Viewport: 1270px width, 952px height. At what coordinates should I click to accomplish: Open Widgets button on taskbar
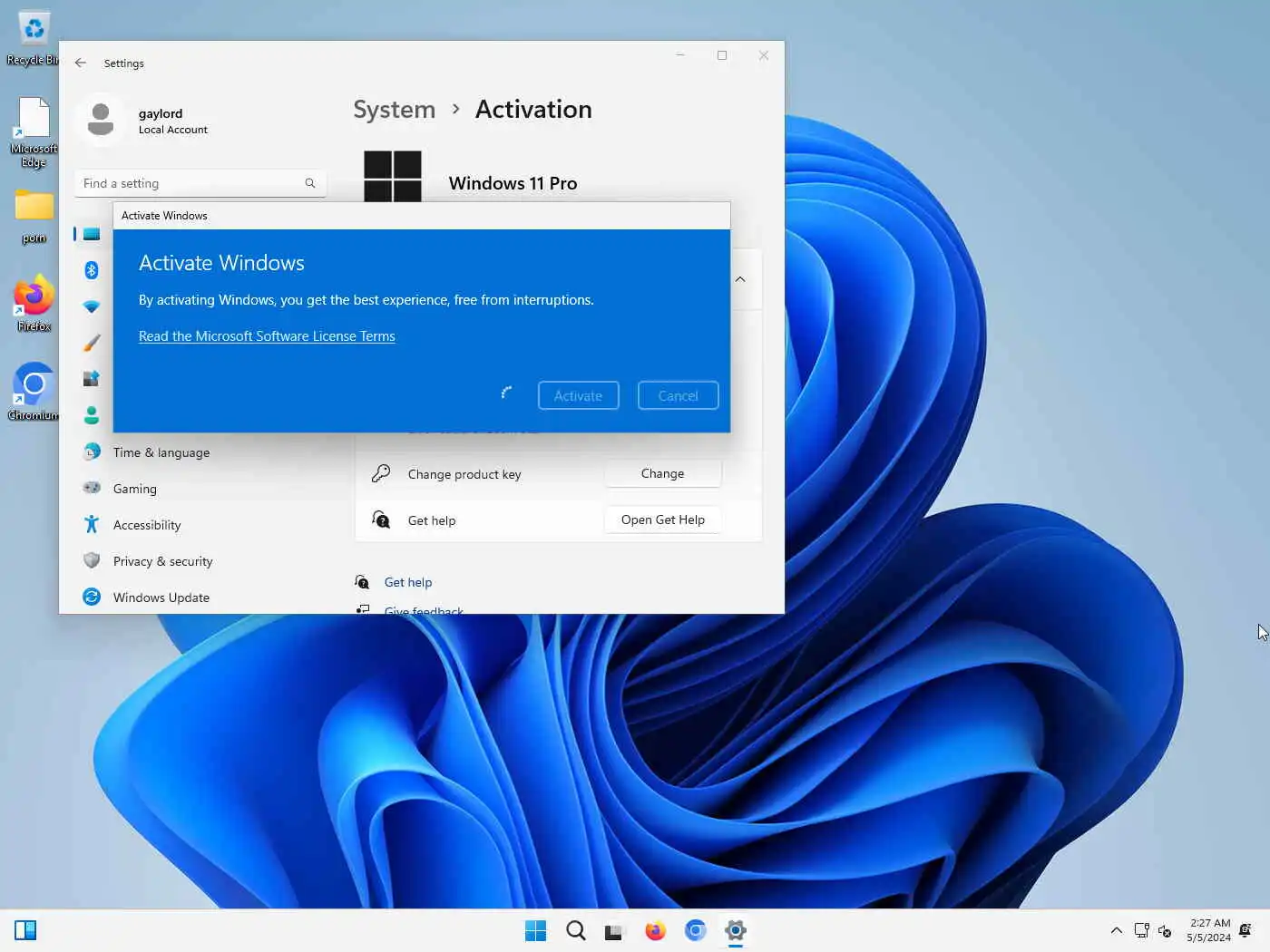(x=25, y=930)
